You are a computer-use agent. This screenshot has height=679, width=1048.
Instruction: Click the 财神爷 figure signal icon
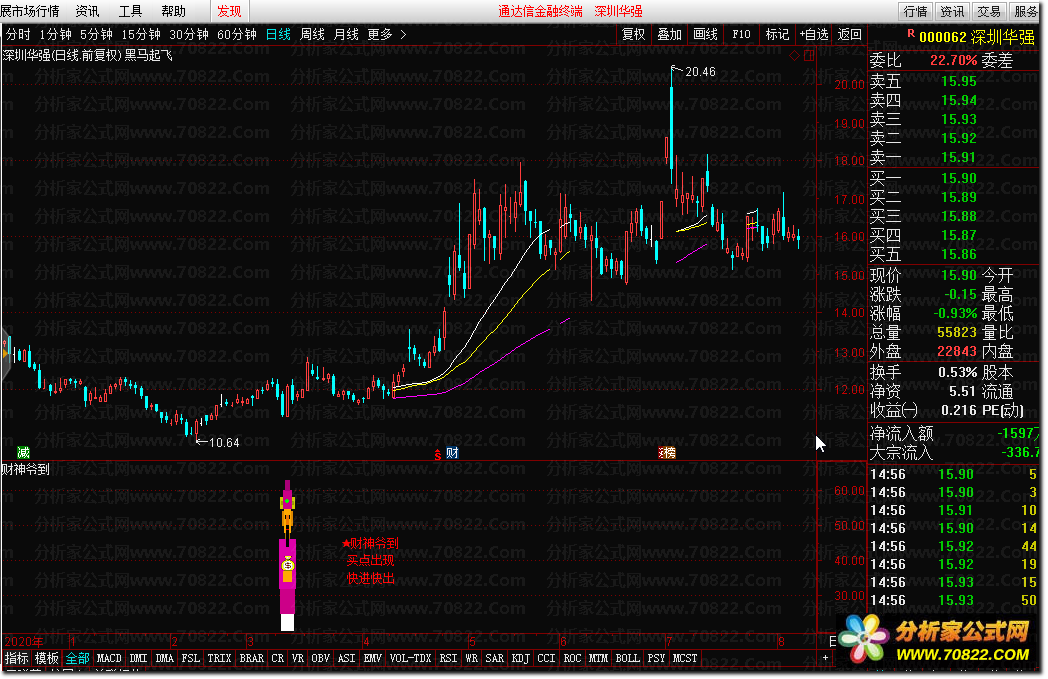point(287,555)
